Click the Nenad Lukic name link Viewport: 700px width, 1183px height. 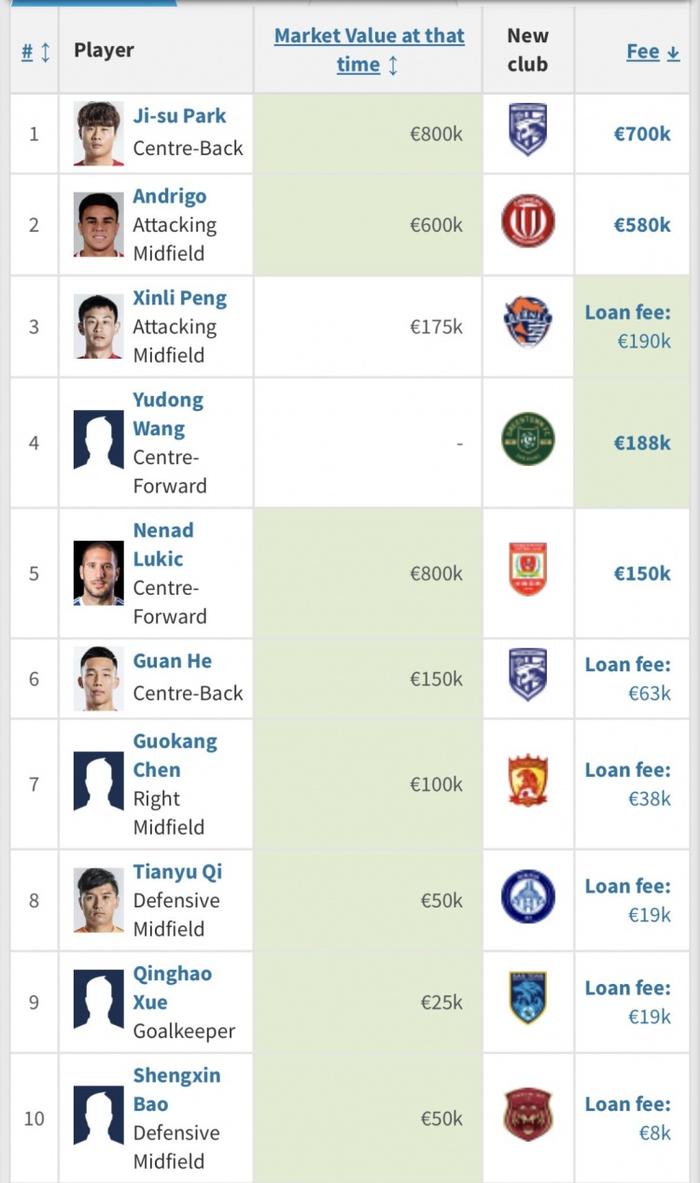click(164, 544)
